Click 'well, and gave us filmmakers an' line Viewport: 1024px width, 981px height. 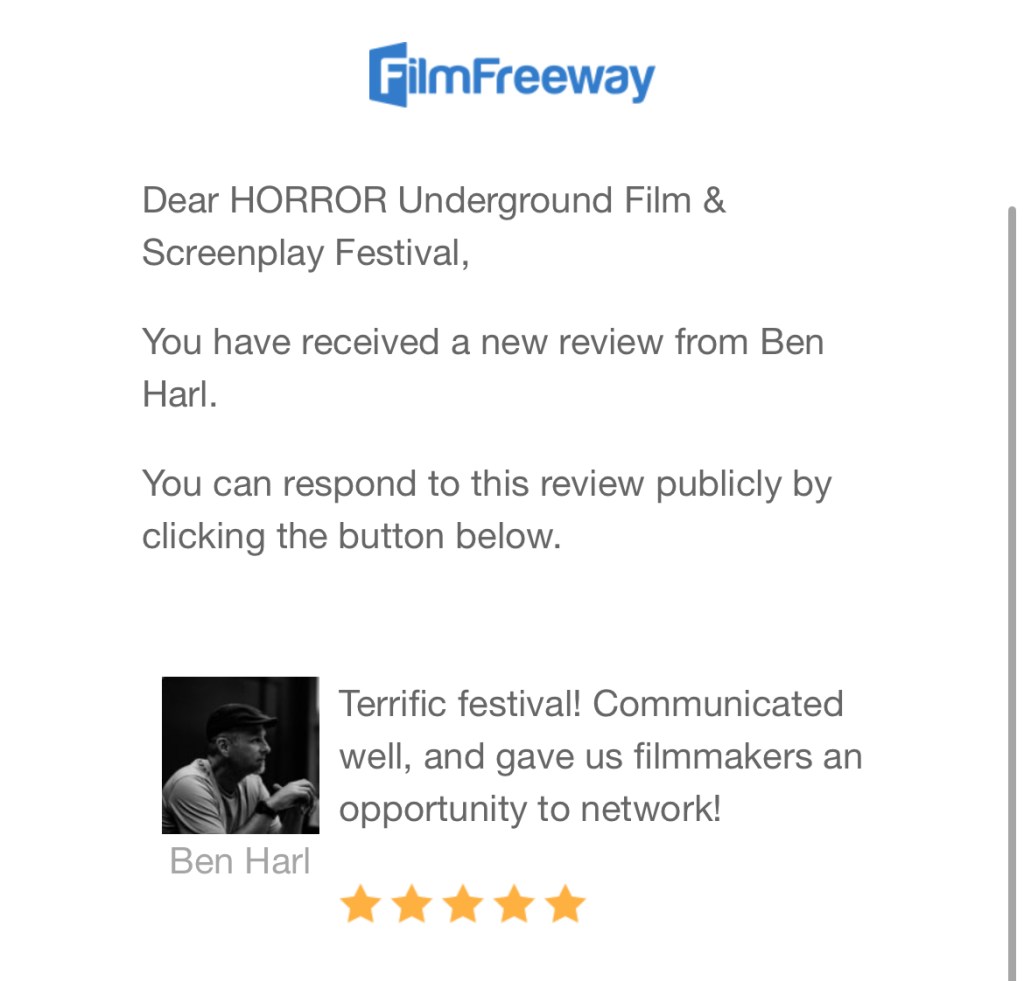click(601, 758)
